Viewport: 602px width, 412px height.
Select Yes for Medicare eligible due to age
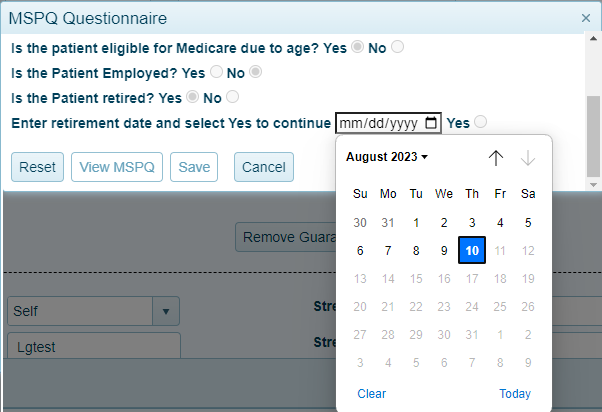[x=358, y=48]
